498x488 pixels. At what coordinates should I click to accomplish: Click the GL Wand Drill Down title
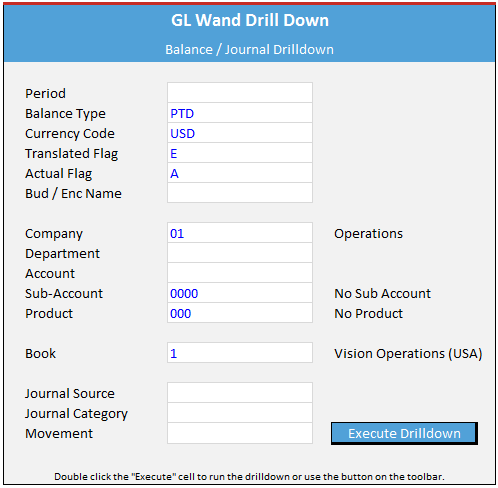coord(250,20)
